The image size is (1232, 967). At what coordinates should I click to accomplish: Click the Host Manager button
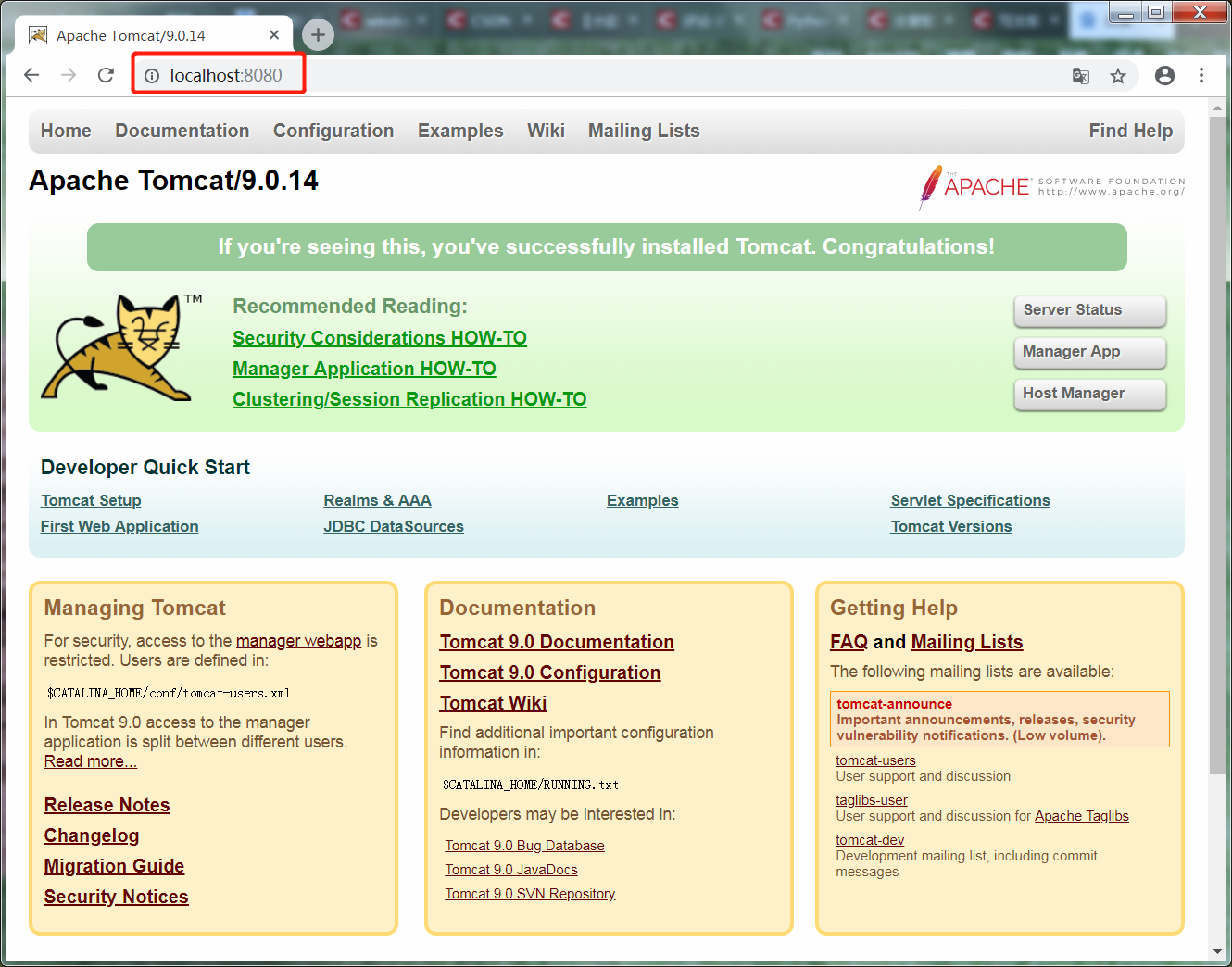click(x=1090, y=394)
